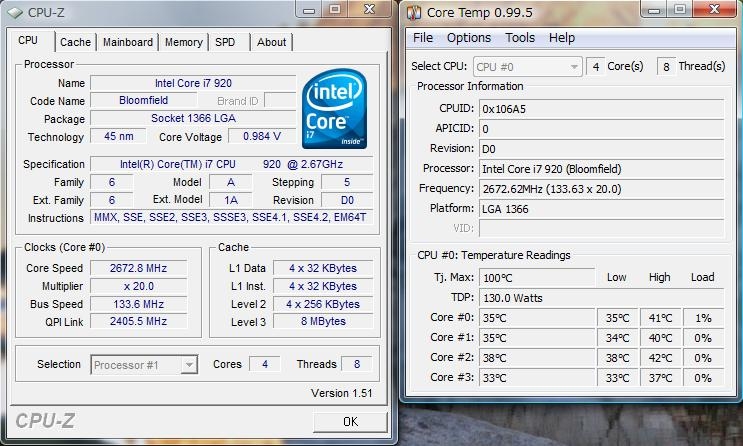Click the Platform LGA 1366 field

tap(601, 209)
